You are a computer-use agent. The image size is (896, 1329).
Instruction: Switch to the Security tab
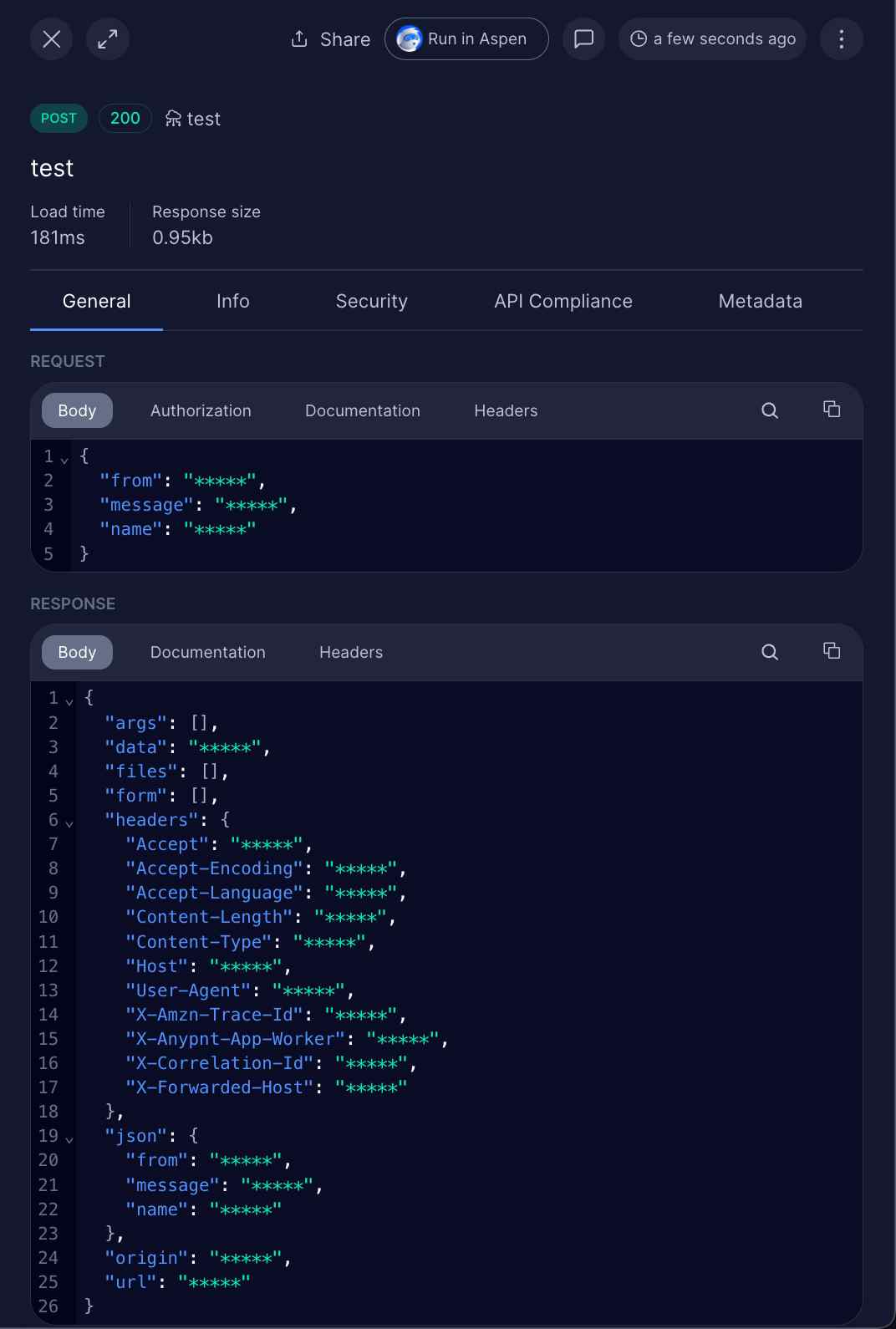coord(372,301)
